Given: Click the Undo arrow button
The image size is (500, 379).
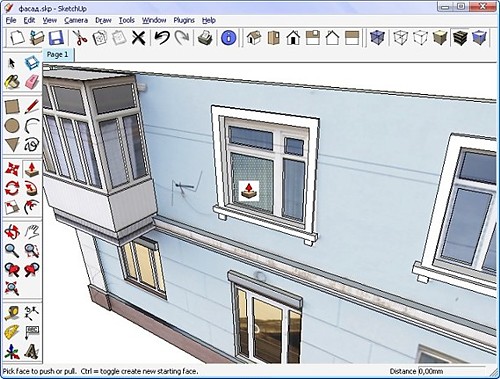Looking at the screenshot, I should point(162,37).
